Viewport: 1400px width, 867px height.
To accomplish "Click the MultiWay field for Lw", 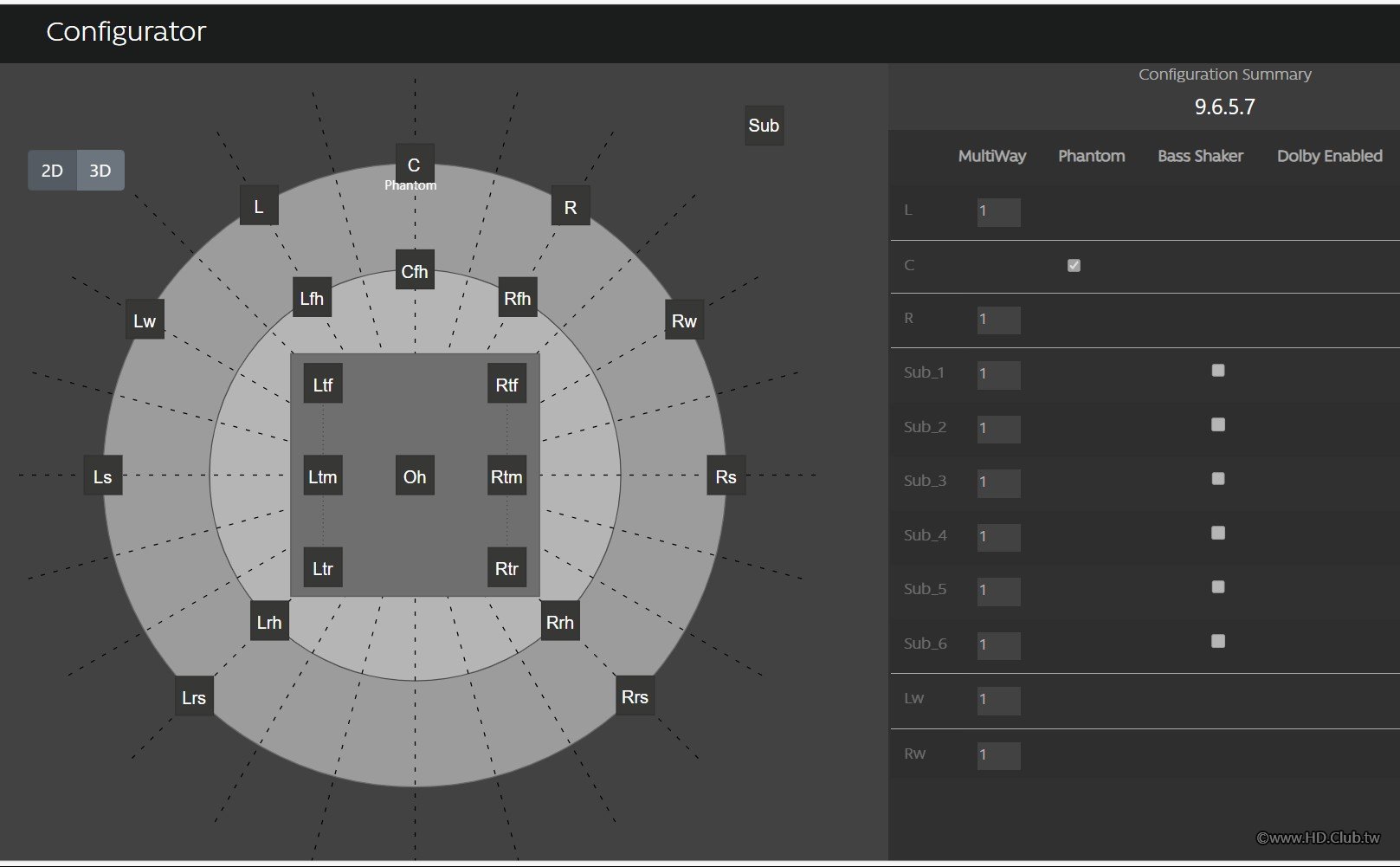I will pyautogui.click(x=999, y=701).
